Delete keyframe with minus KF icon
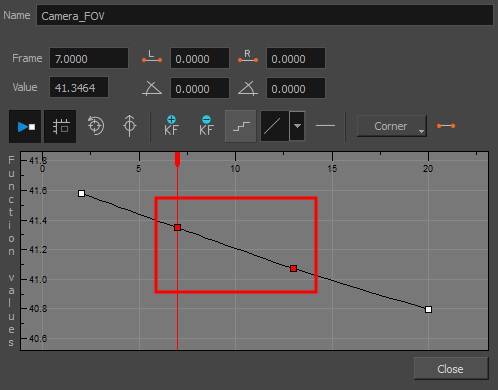This screenshot has height=390, width=498. (x=206, y=126)
